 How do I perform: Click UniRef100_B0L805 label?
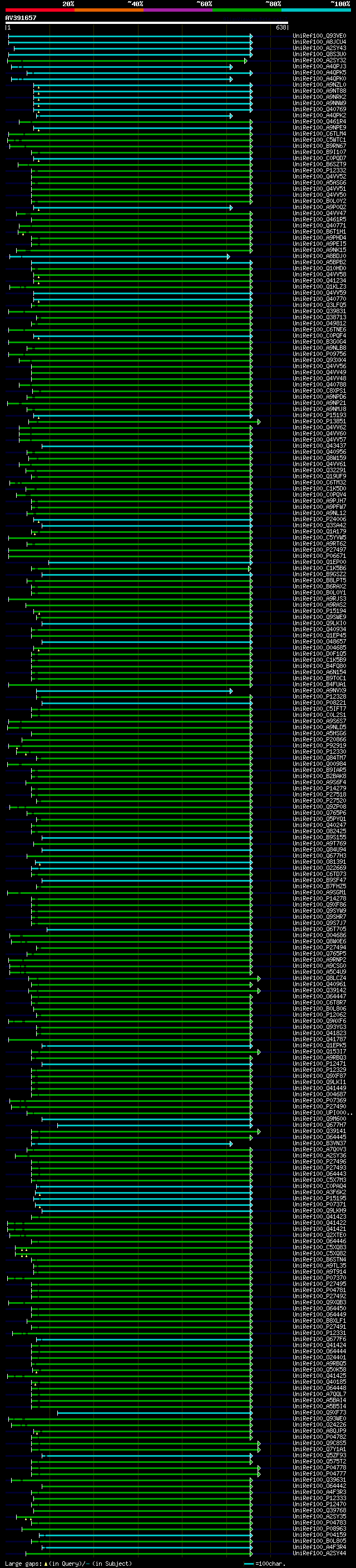pos(319,1541)
